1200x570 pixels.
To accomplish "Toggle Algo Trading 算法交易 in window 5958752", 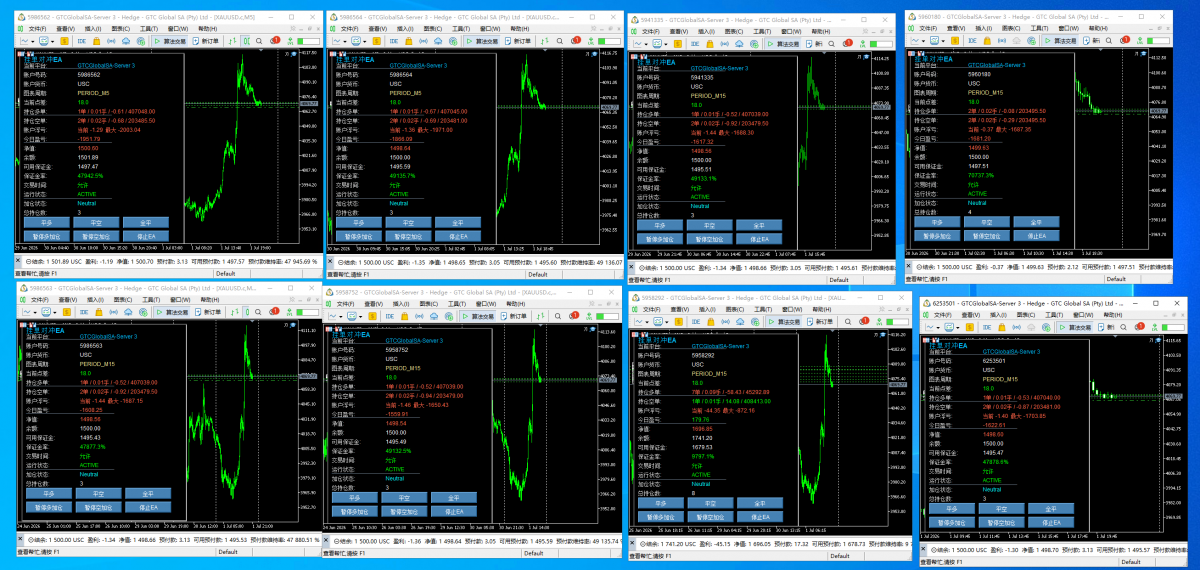I will coord(478,316).
